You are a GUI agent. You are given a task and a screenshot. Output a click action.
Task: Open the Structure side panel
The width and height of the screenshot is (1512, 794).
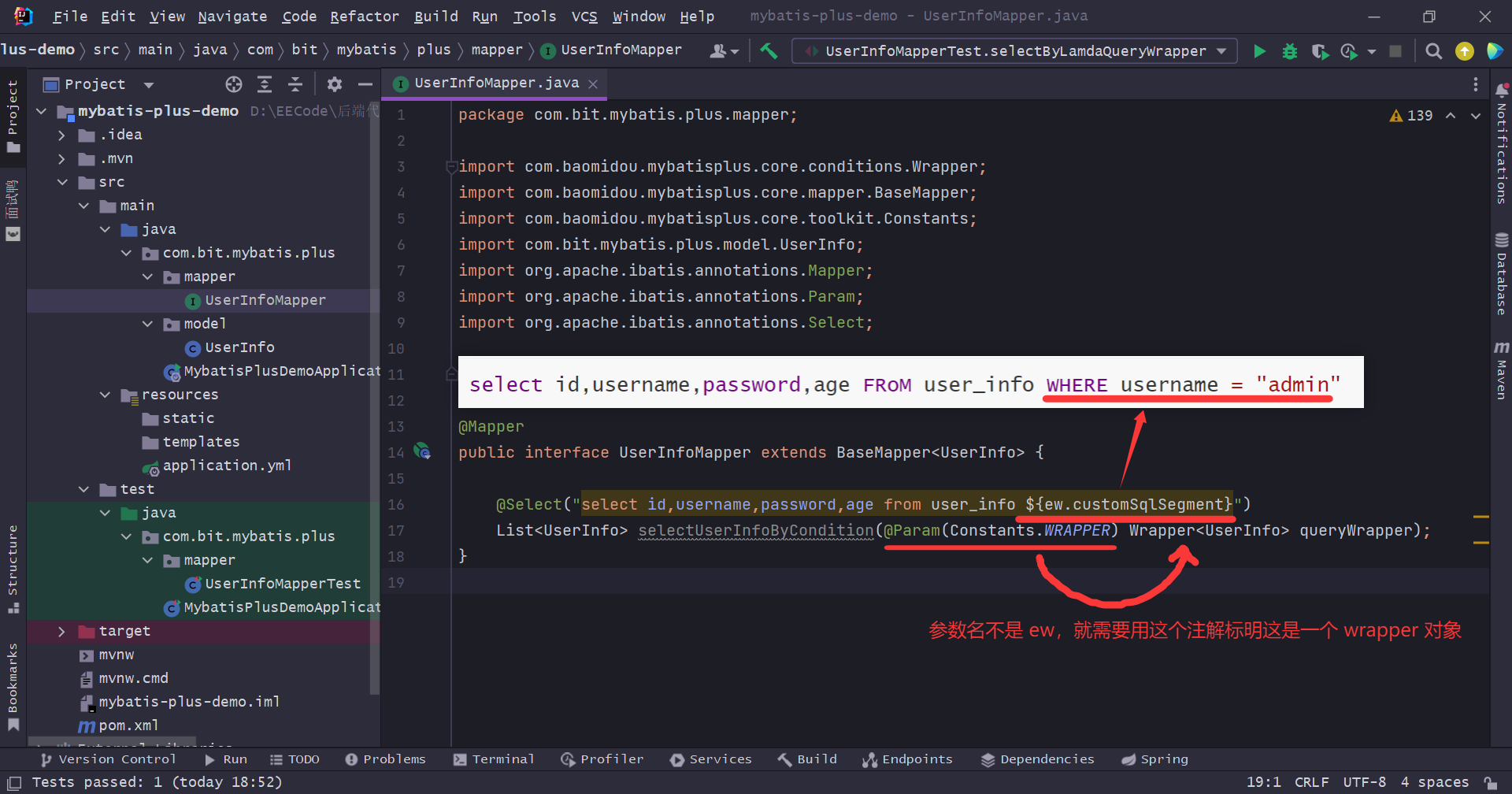13,569
